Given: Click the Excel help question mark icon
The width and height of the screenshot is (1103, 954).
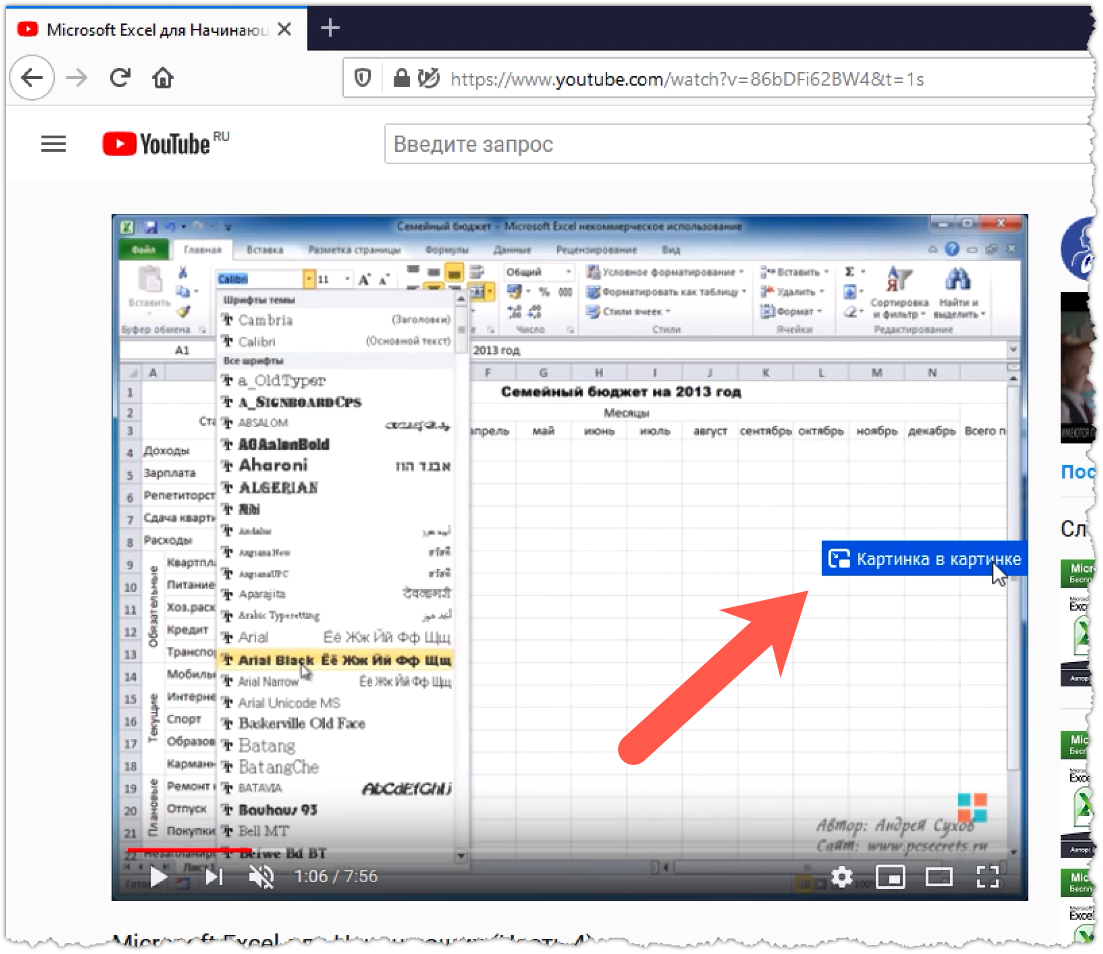Looking at the screenshot, I should 952,249.
